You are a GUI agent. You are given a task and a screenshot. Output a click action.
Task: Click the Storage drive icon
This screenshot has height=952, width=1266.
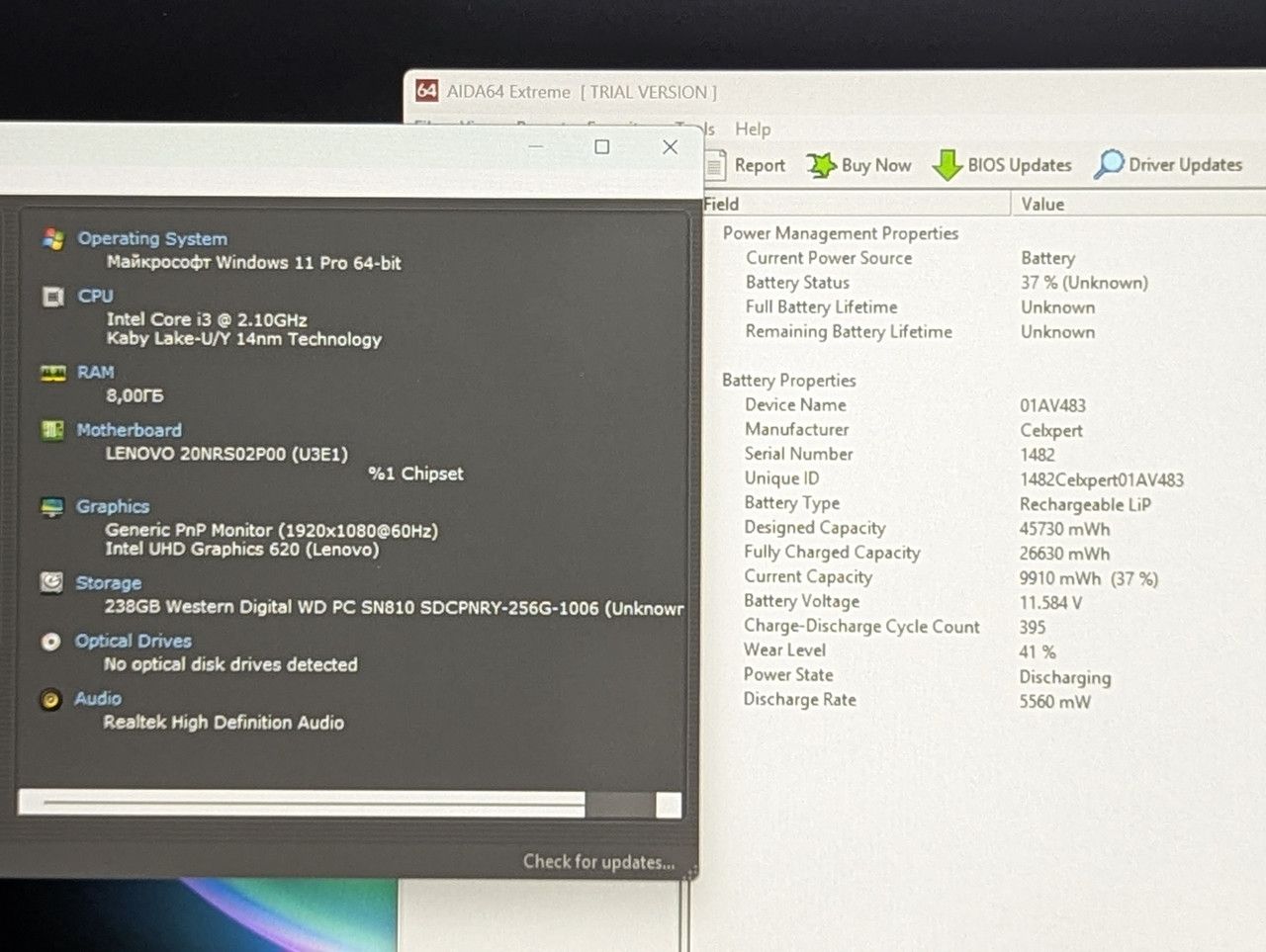pyautogui.click(x=51, y=583)
